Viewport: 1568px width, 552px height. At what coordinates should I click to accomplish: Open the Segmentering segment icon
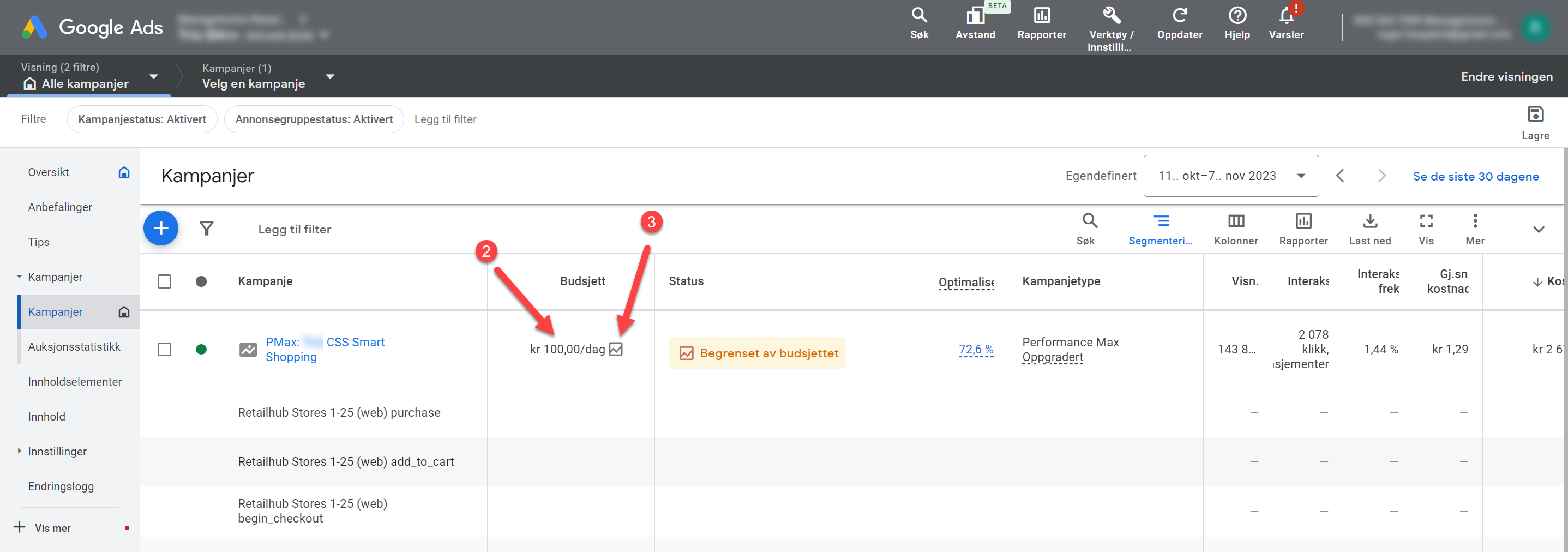1160,221
